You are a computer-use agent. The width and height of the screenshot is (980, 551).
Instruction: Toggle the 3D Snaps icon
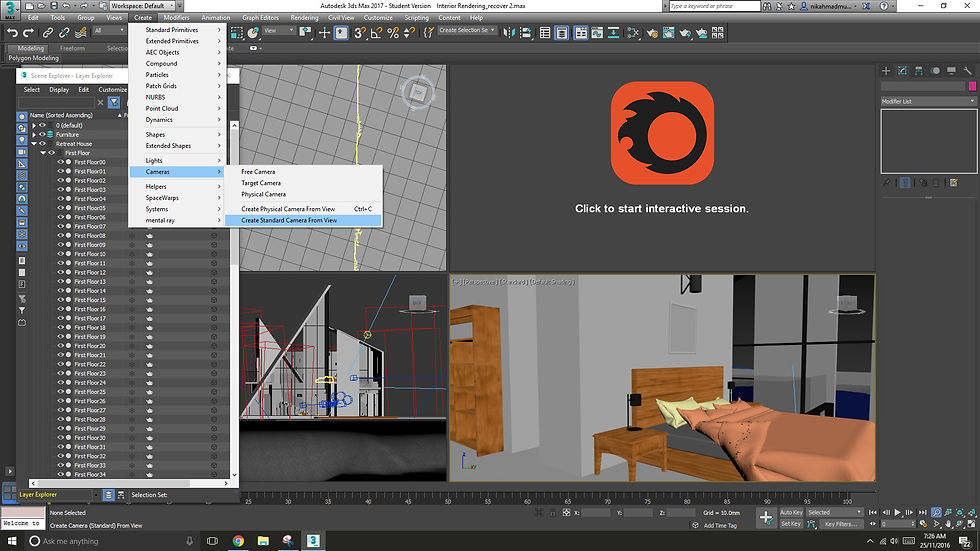359,32
